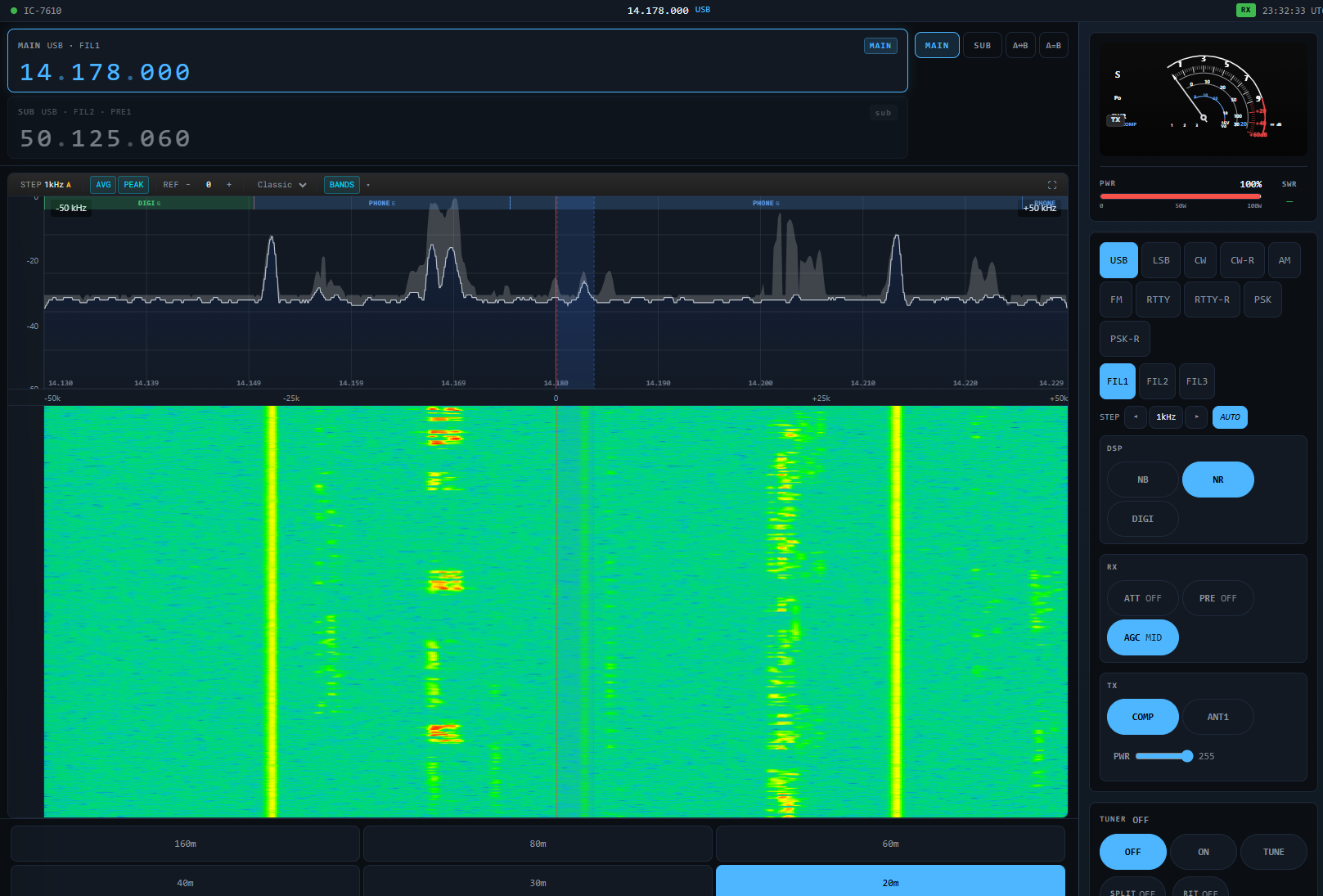Click sub frequency 50.125.060 display
The image size is (1323, 896).
105,139
